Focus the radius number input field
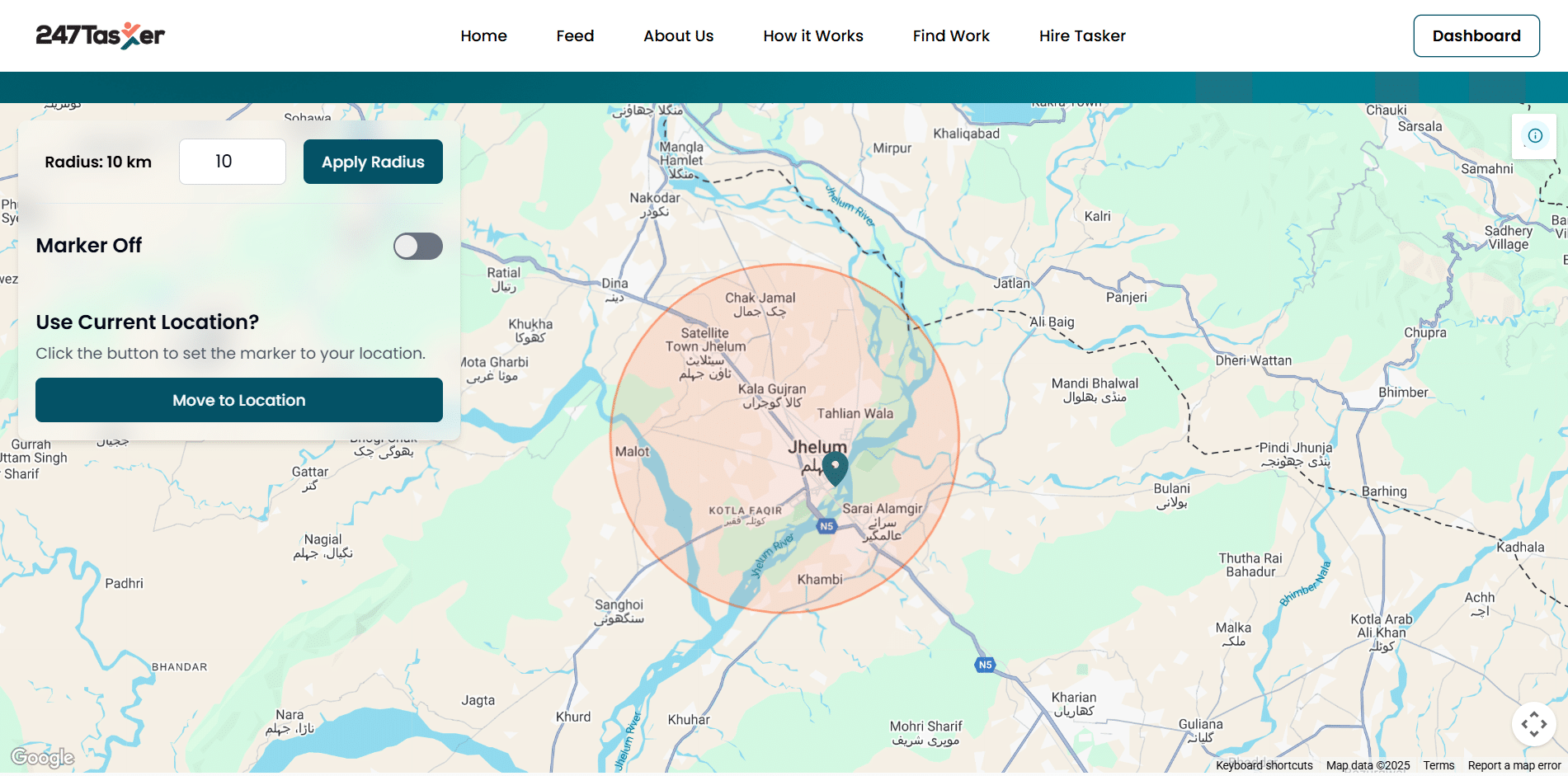Screen dimensions: 1568x776 coord(233,162)
